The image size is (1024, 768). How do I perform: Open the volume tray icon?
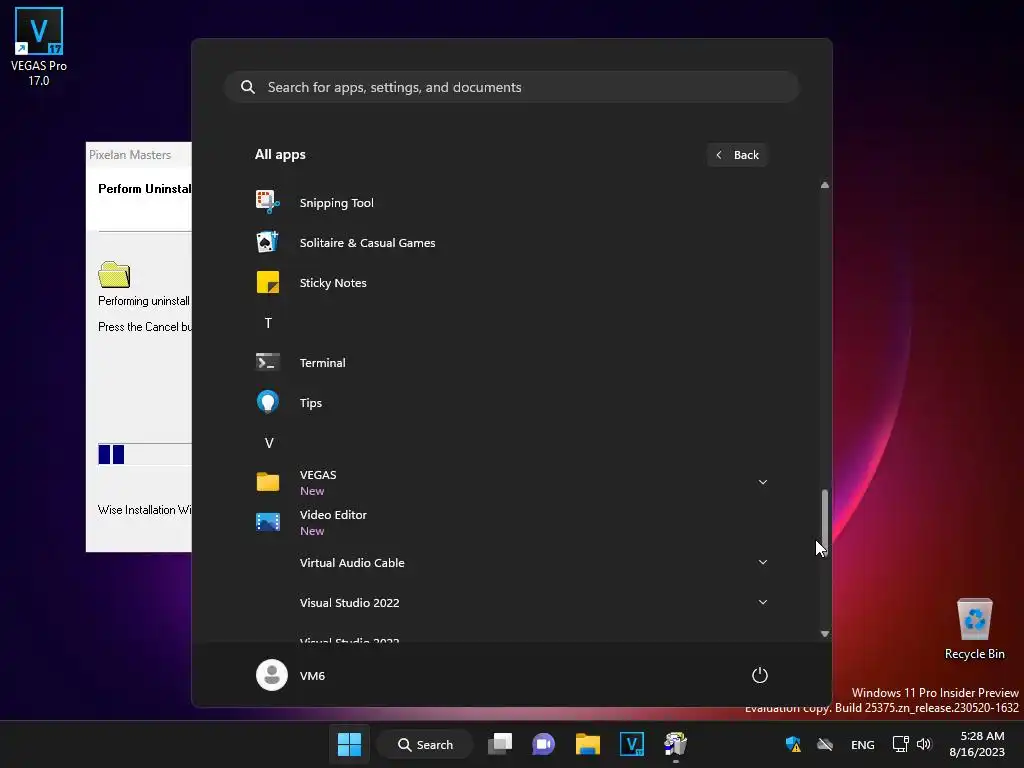click(924, 744)
